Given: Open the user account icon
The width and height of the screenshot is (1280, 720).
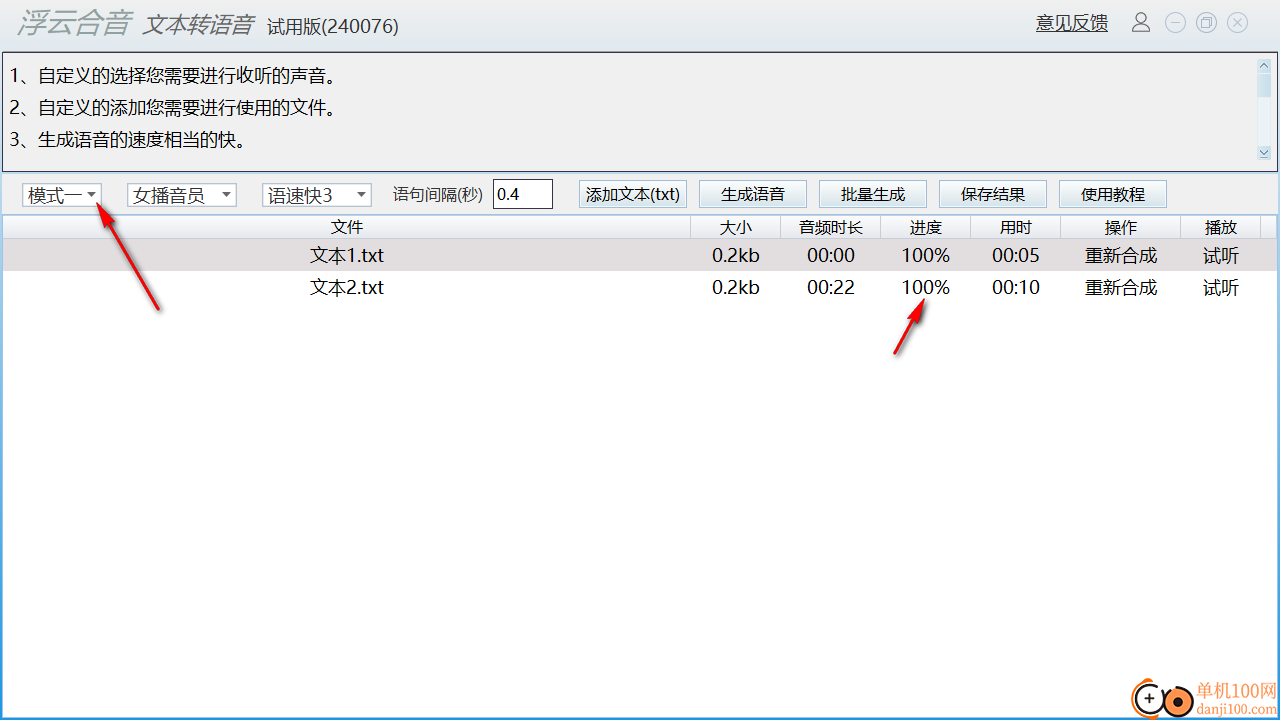Looking at the screenshot, I should click(x=1141, y=22).
